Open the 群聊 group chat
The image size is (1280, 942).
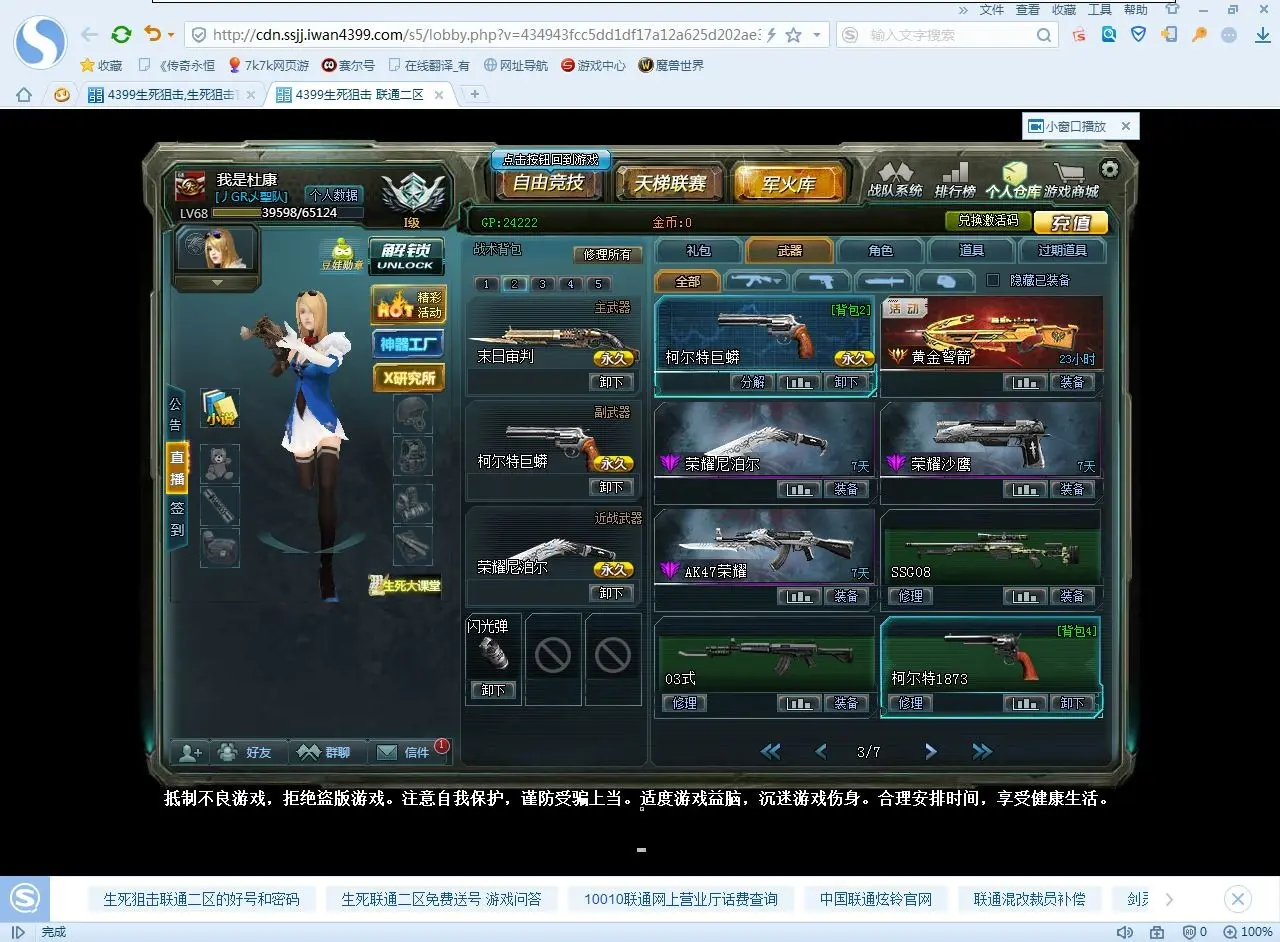pos(326,752)
